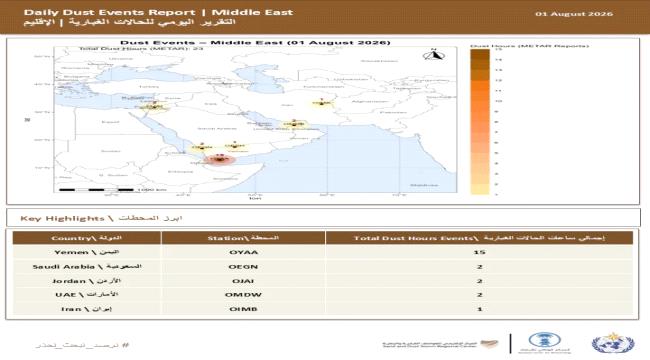The height and width of the screenshot is (360, 650).
Task: Click the orange middle of dust hours legend
Action: click(480, 122)
